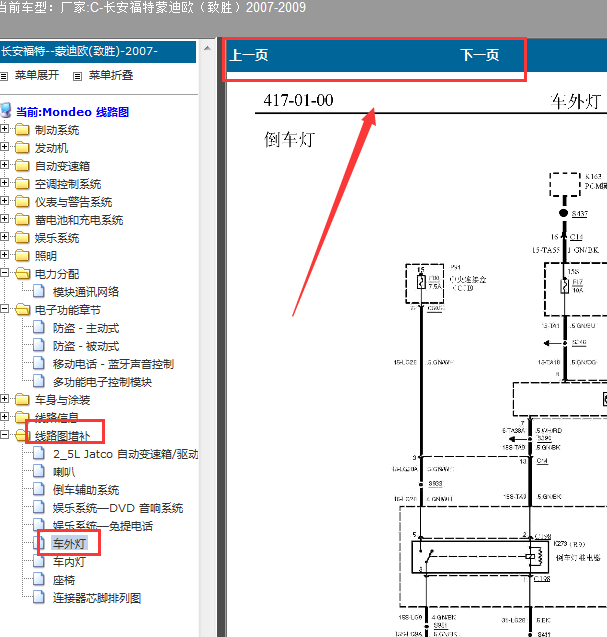
Task: Click the 发动机 folder icon
Action: (x=22, y=147)
